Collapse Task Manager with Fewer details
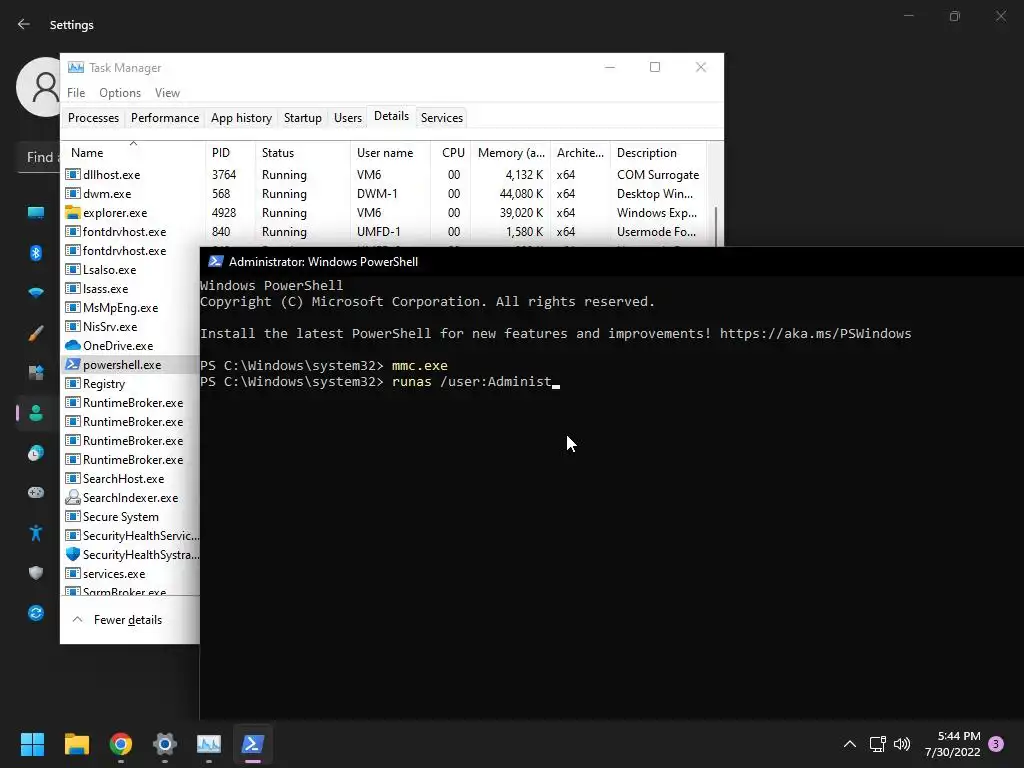 pos(117,620)
